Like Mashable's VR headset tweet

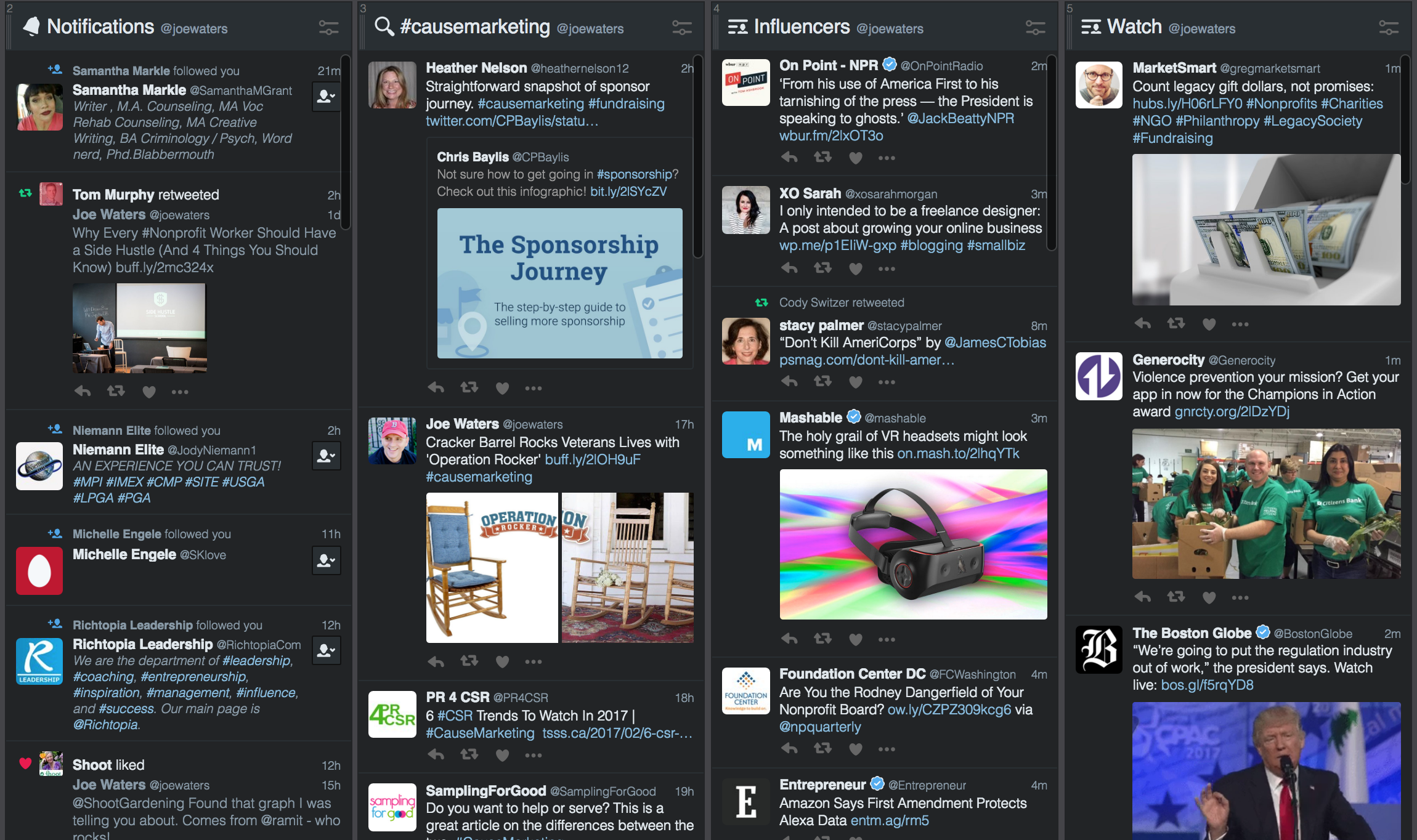[856, 639]
